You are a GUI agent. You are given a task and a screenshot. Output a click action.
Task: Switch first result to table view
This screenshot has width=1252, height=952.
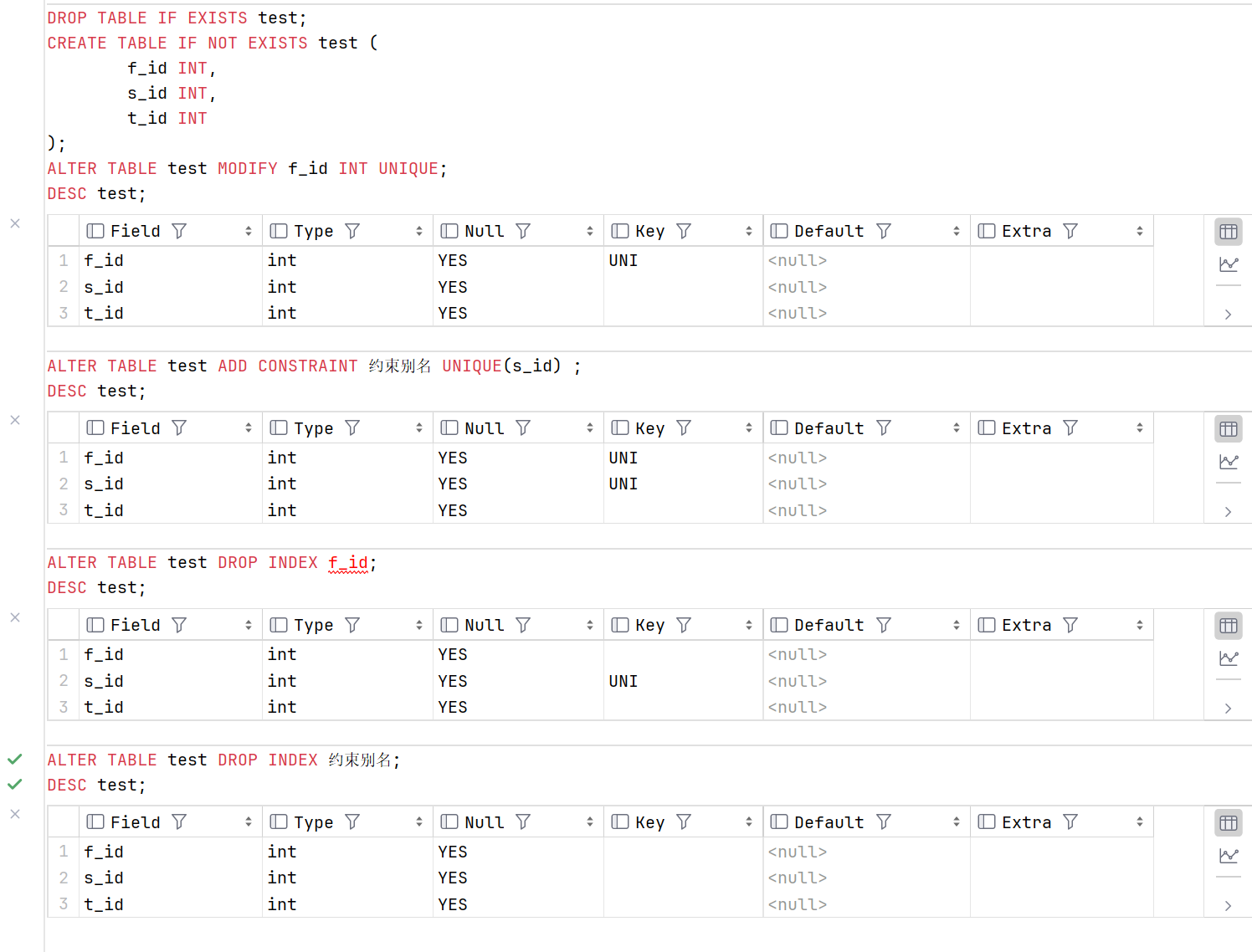point(1229,232)
